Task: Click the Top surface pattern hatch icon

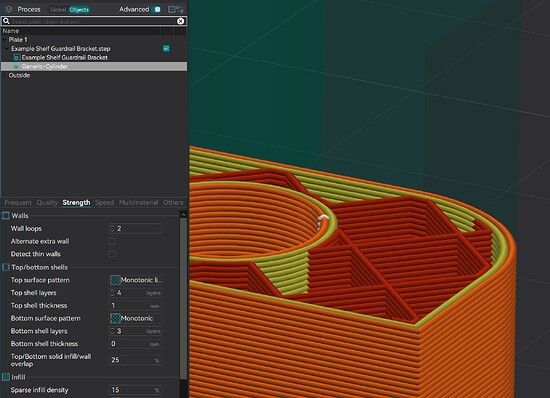Action: [115, 280]
